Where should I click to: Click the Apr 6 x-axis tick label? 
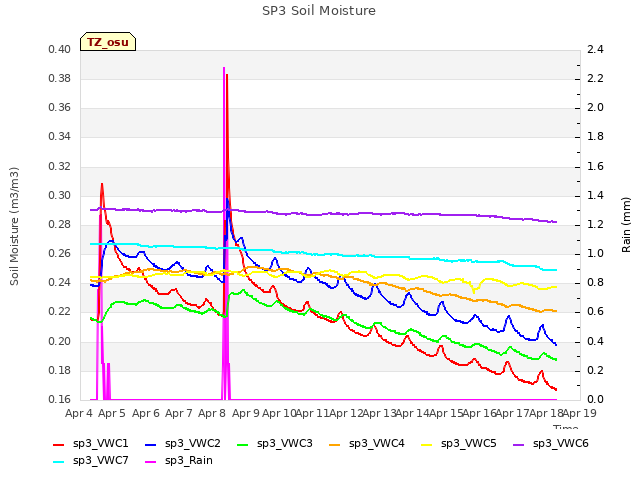click(x=145, y=413)
